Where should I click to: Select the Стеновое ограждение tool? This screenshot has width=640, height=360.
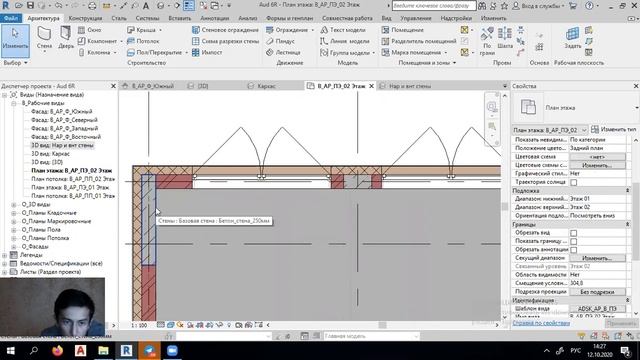coord(225,30)
